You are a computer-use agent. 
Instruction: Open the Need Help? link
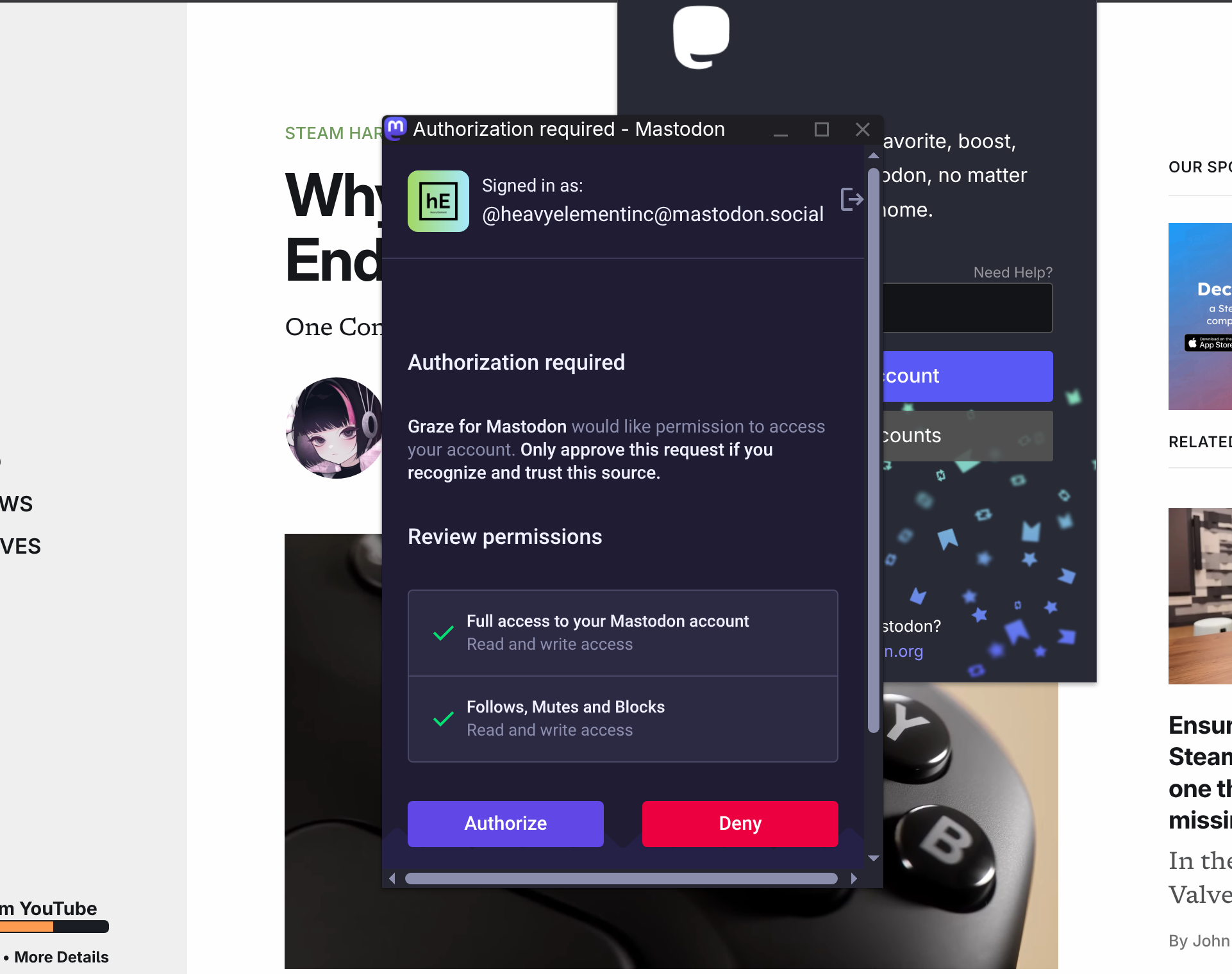pos(1013,272)
